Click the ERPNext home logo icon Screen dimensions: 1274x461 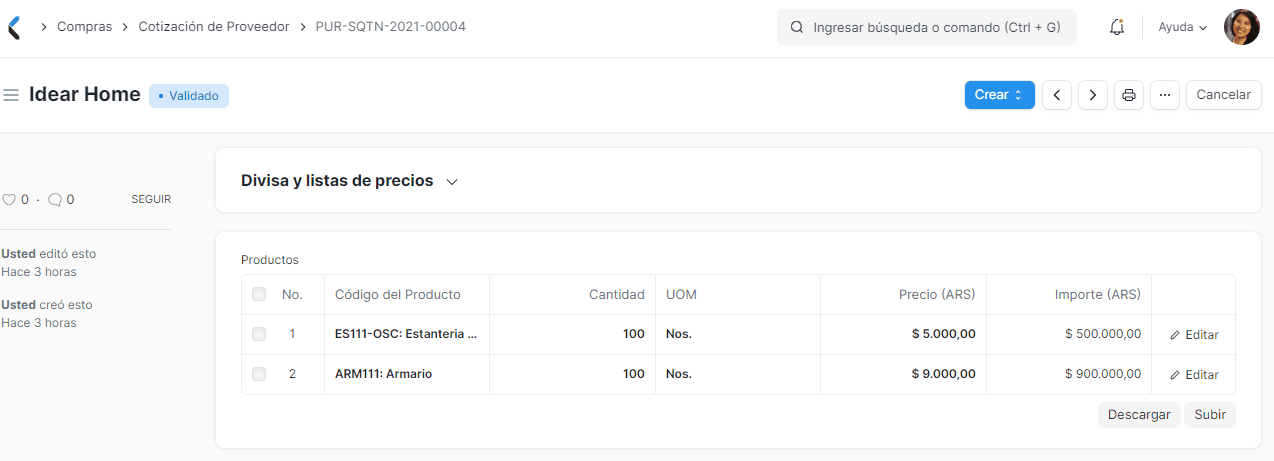pos(13,27)
